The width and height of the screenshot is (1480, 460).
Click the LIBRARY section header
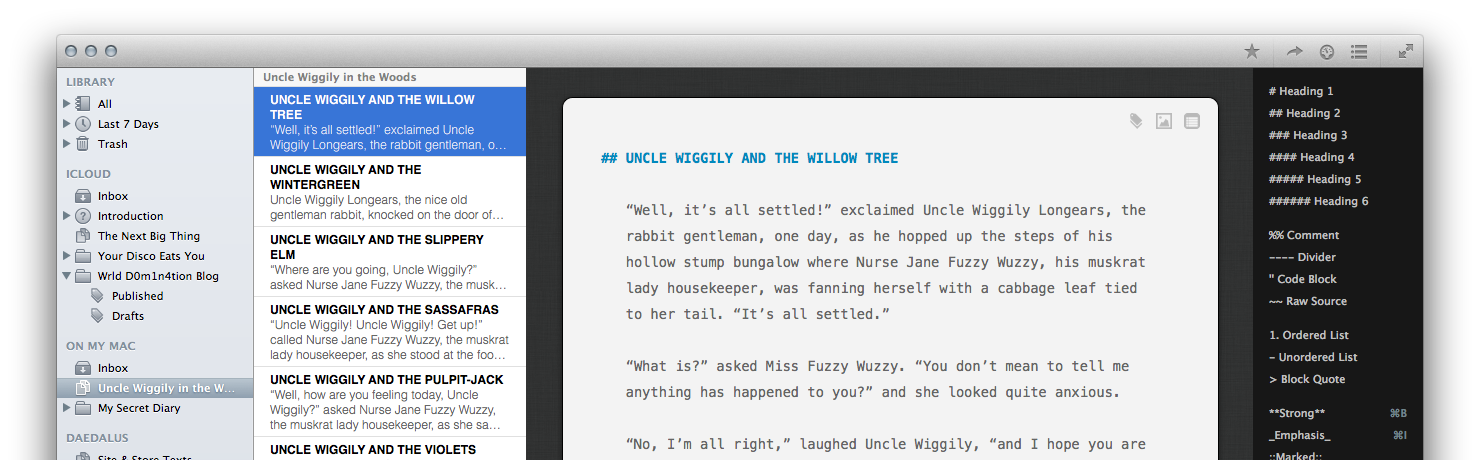[90, 82]
